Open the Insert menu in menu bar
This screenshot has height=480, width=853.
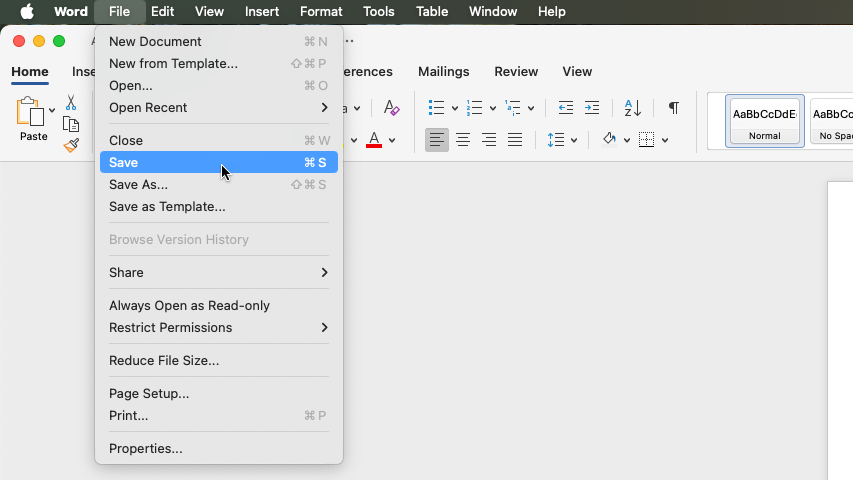pyautogui.click(x=262, y=11)
